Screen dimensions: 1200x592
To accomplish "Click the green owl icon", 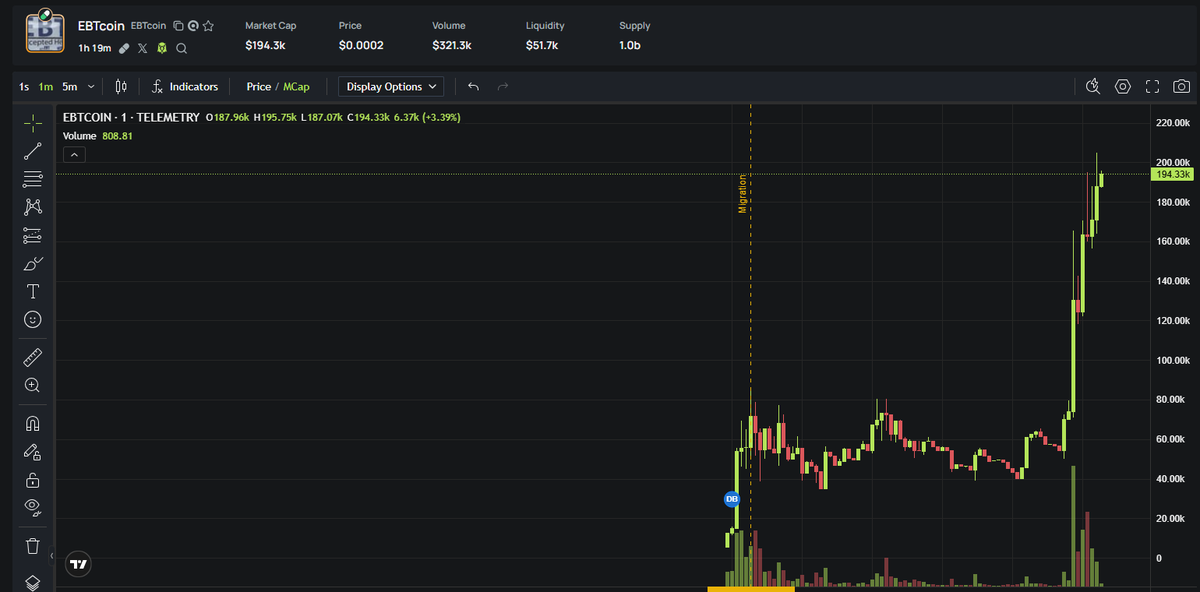I will pyautogui.click(x=161, y=48).
